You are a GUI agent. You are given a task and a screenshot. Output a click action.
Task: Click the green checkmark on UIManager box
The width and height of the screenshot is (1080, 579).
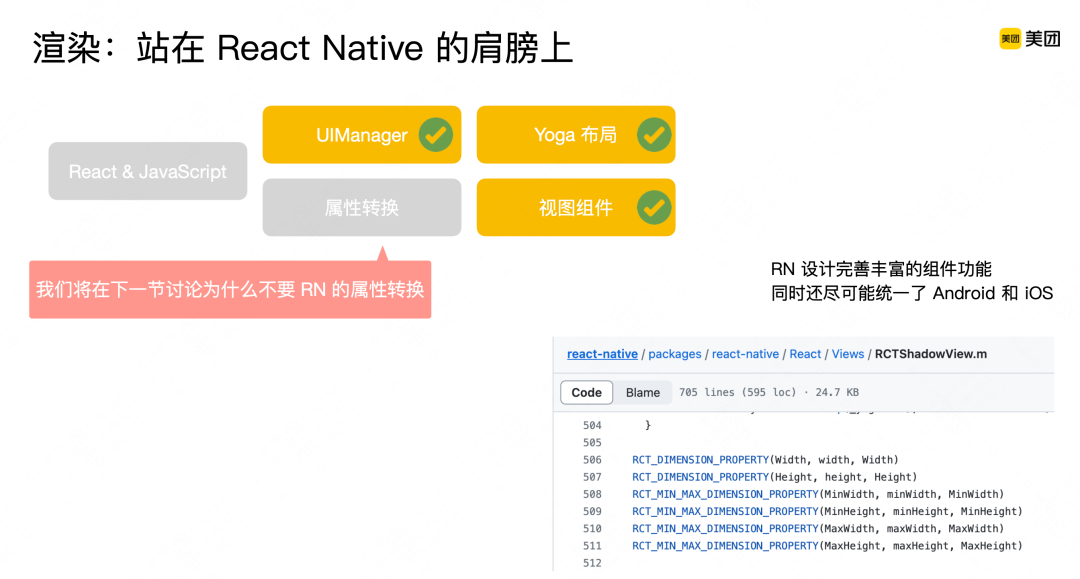click(436, 135)
